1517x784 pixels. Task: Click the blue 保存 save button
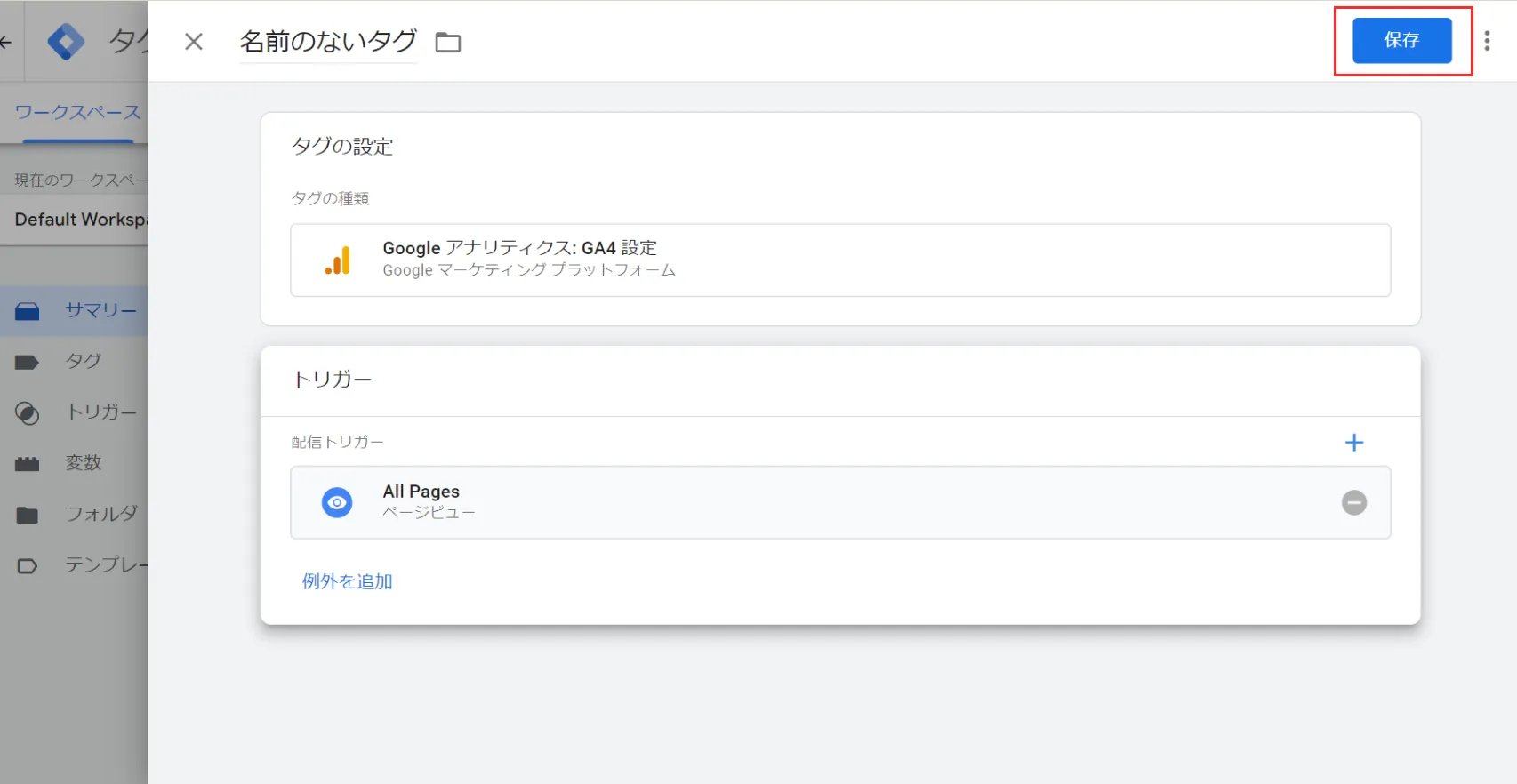point(1401,40)
